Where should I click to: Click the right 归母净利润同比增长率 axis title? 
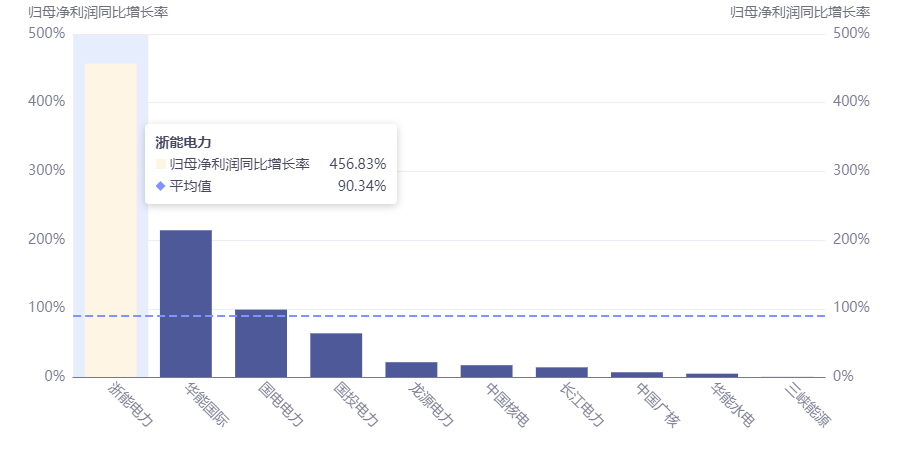click(x=800, y=12)
